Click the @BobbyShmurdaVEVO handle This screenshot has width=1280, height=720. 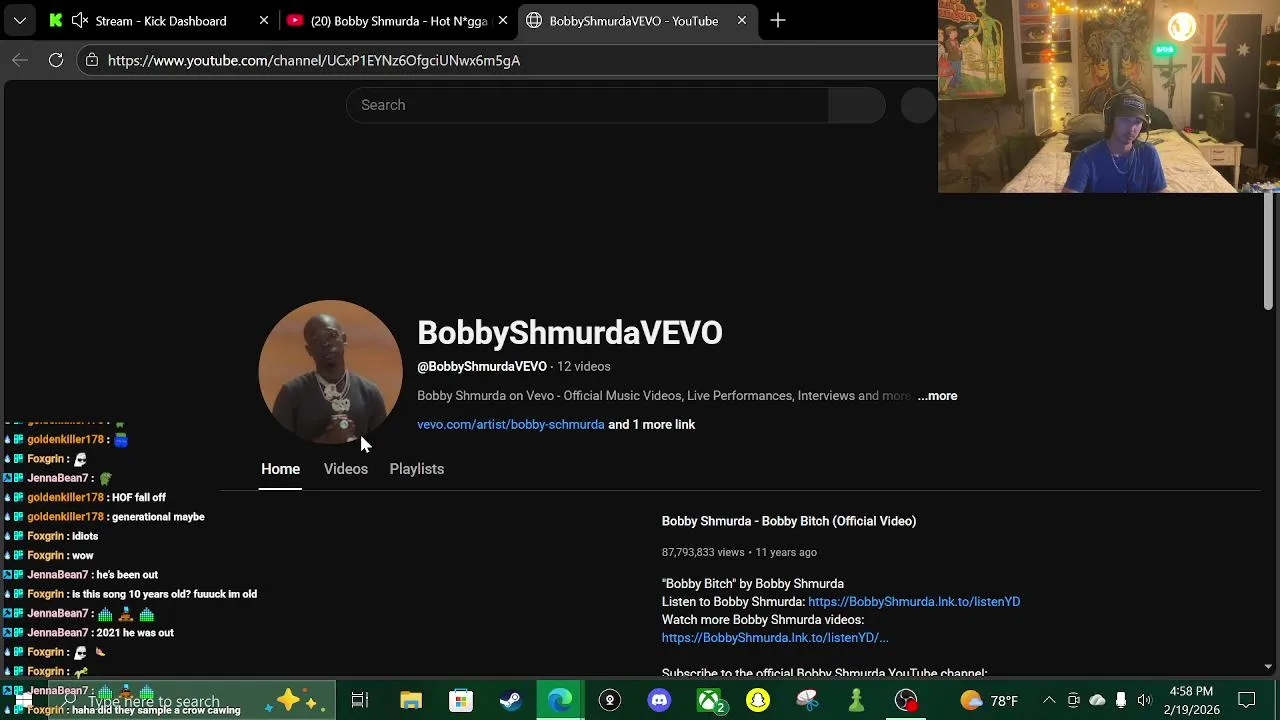tap(482, 367)
